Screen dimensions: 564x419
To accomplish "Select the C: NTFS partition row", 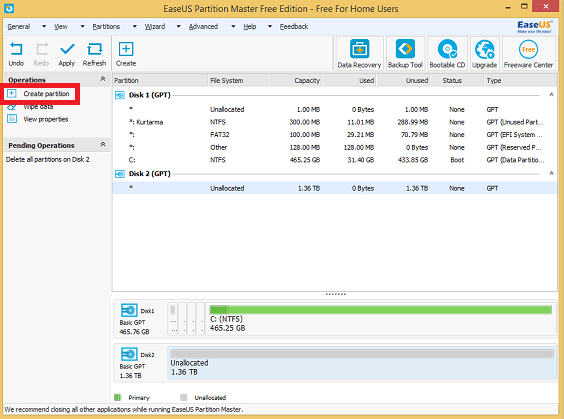I will coord(335,160).
